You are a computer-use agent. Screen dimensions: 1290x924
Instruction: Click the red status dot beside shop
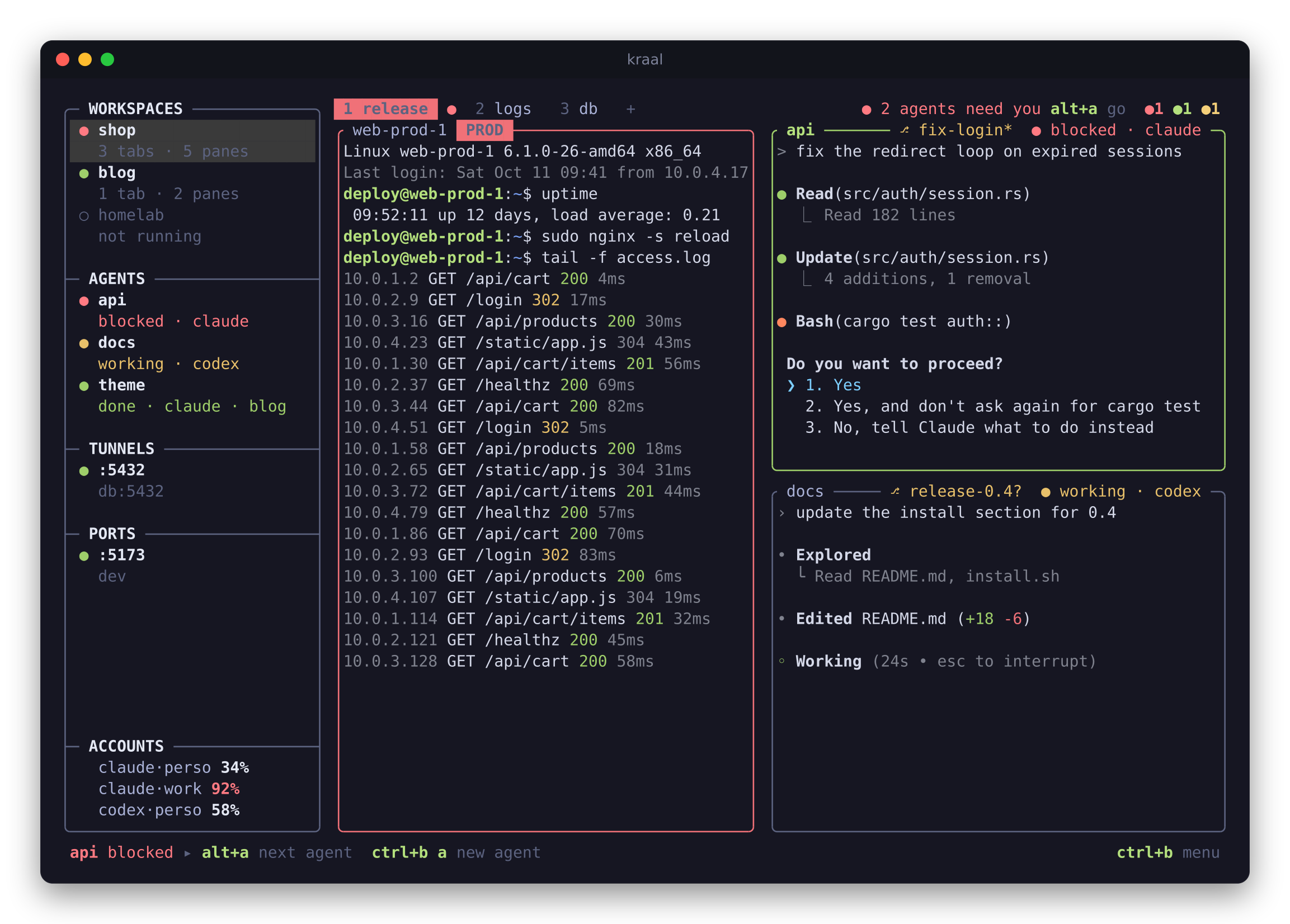coord(83,131)
